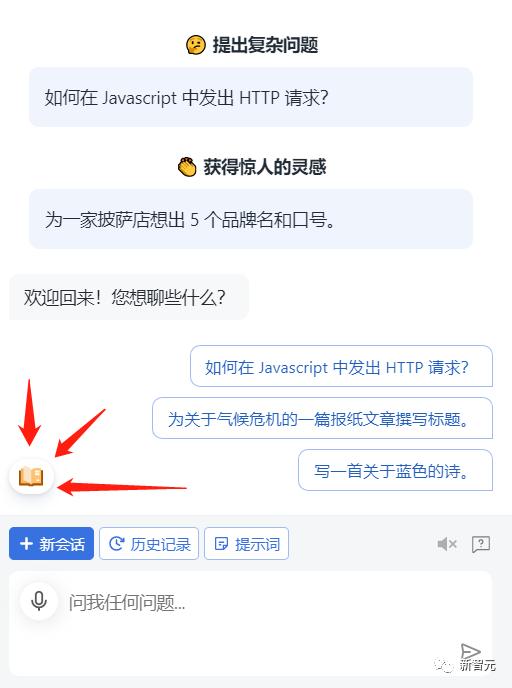
Task: Toggle the muted speaker icon
Action: click(x=447, y=544)
